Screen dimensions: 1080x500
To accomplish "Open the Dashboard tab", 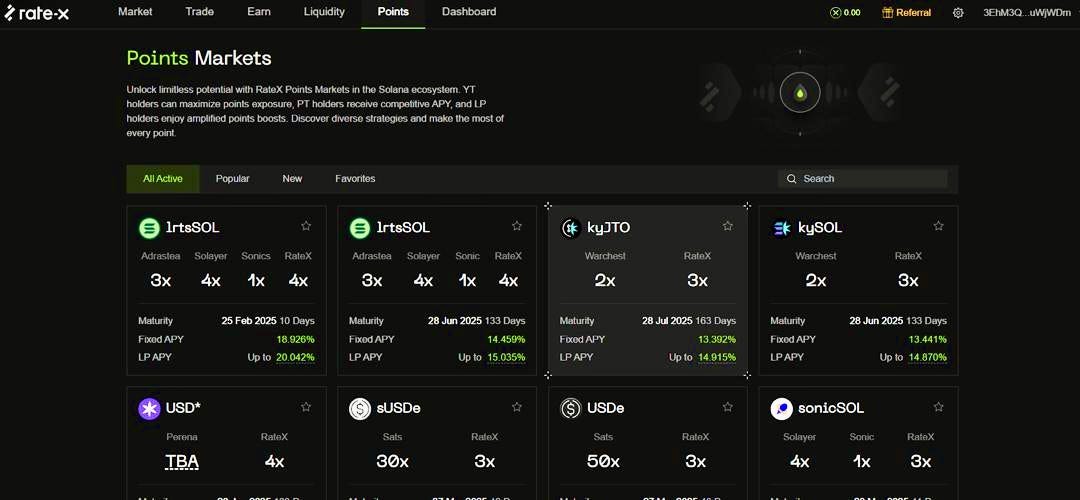I will click(x=469, y=12).
